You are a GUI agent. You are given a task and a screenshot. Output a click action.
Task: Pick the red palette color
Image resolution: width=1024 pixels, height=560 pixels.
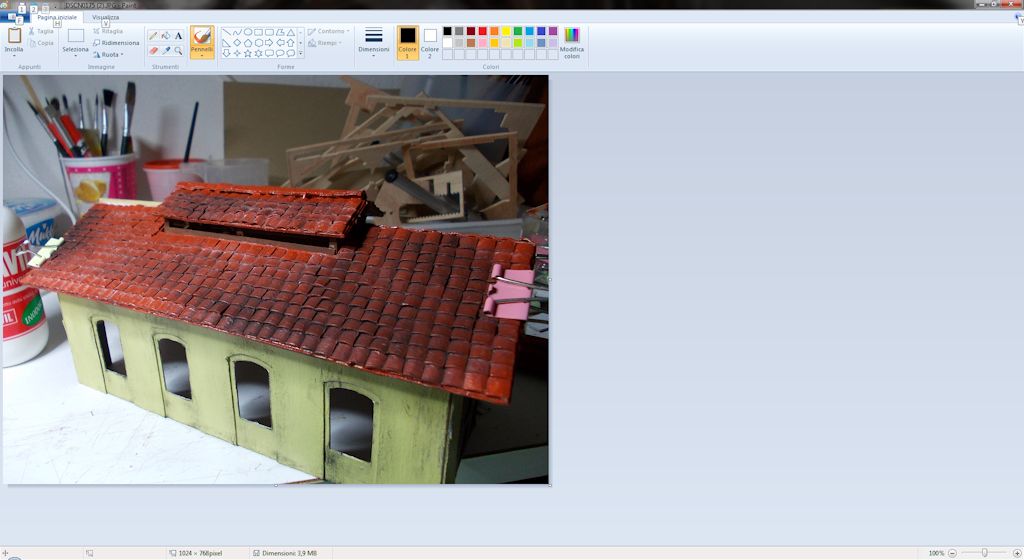[483, 31]
